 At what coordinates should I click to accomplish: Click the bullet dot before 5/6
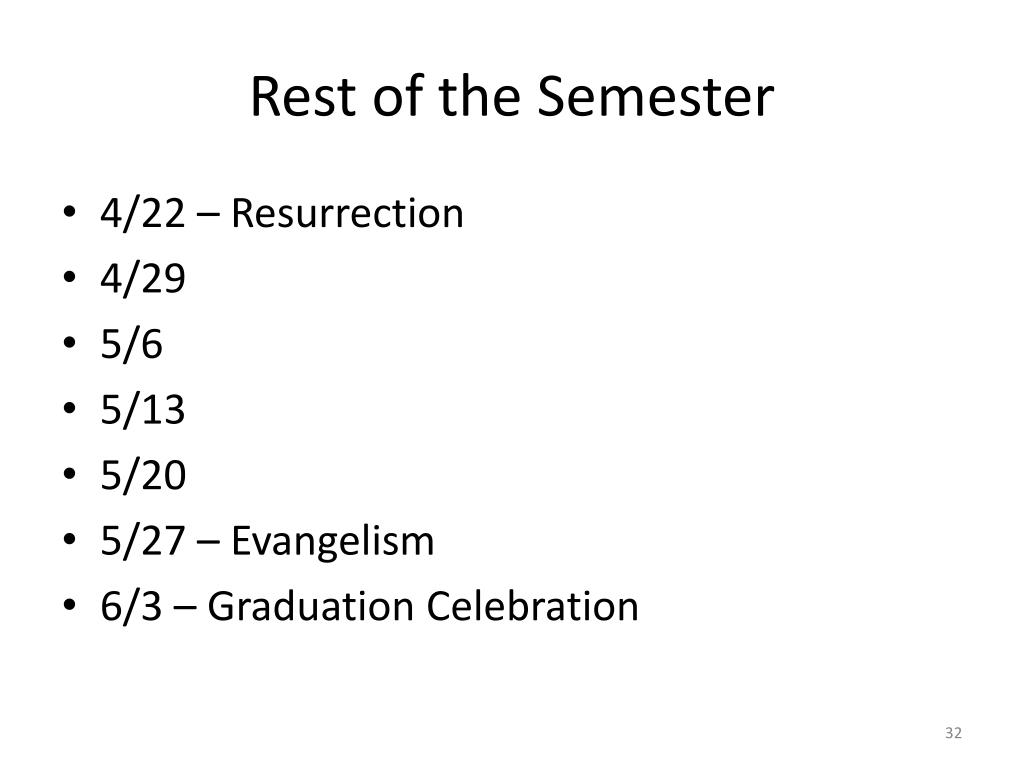point(70,342)
